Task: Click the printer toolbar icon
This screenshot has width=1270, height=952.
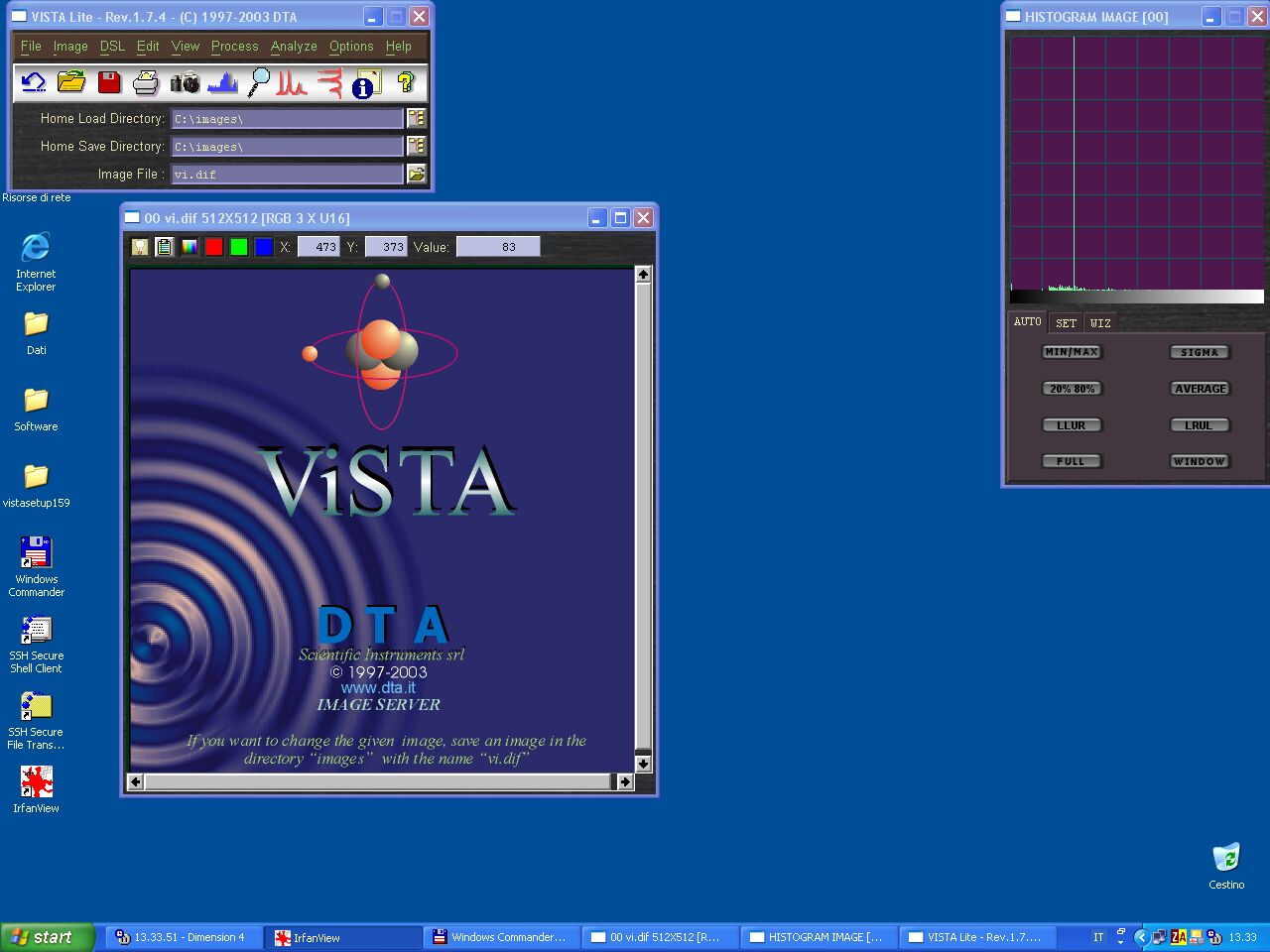Action: 146,83
